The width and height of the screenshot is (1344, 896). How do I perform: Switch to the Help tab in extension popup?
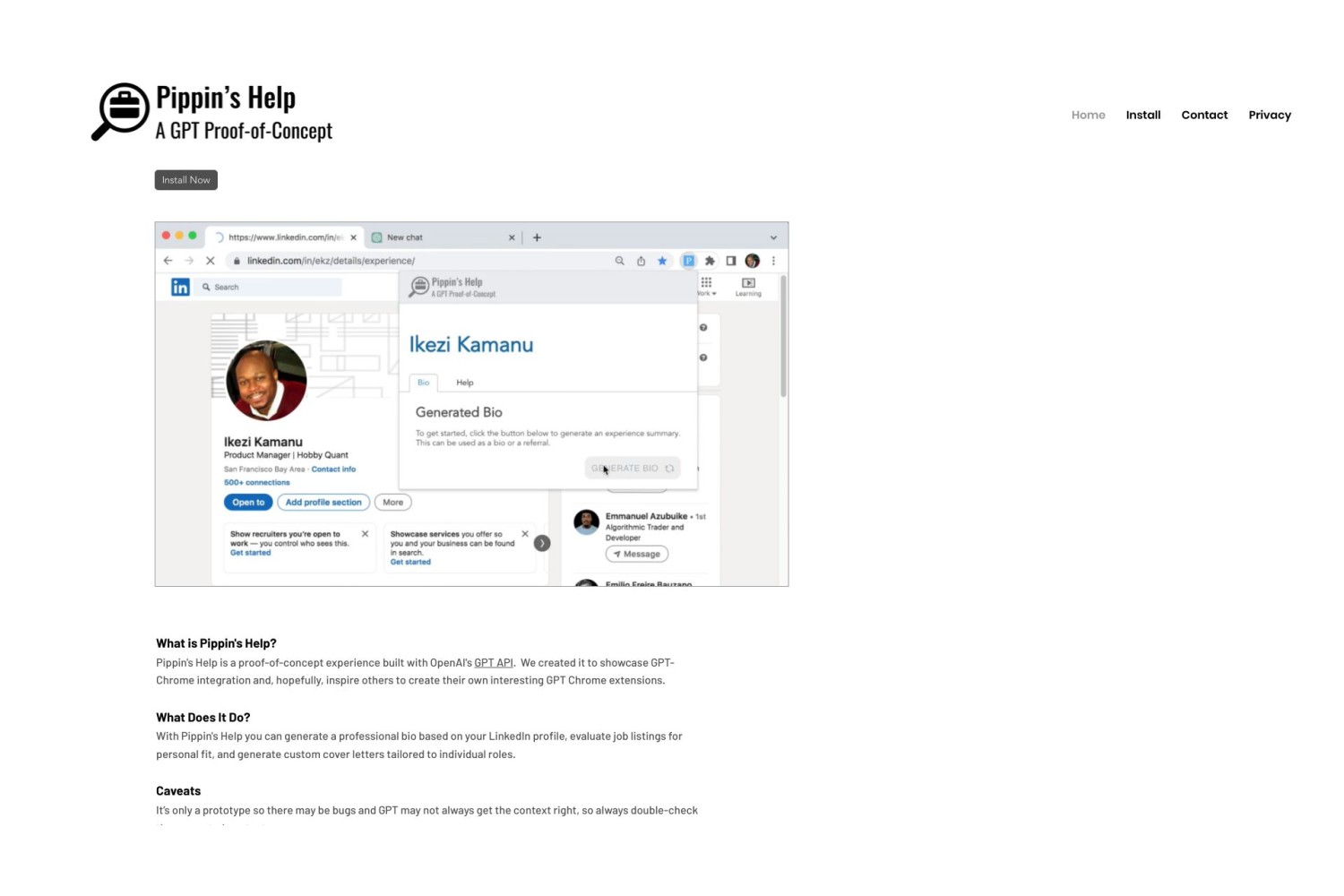click(464, 383)
